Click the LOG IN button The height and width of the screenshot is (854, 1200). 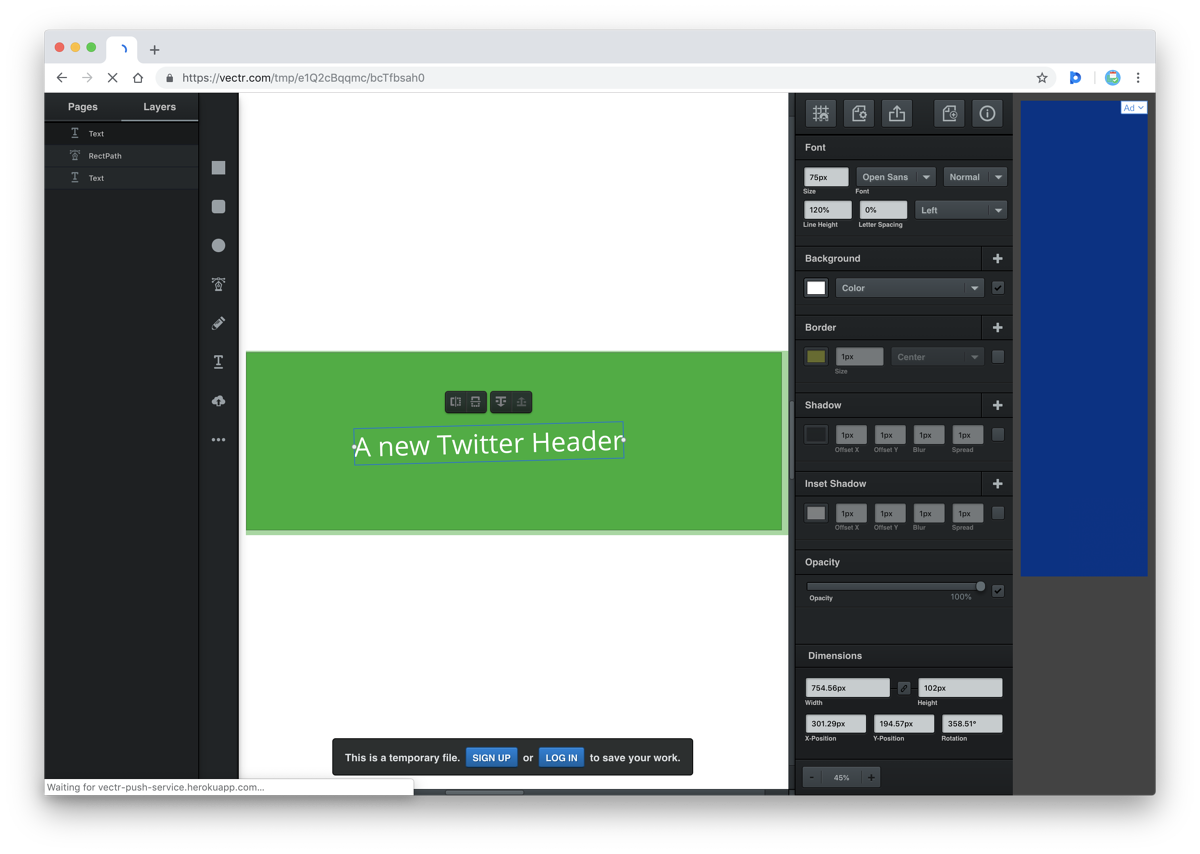click(x=561, y=758)
